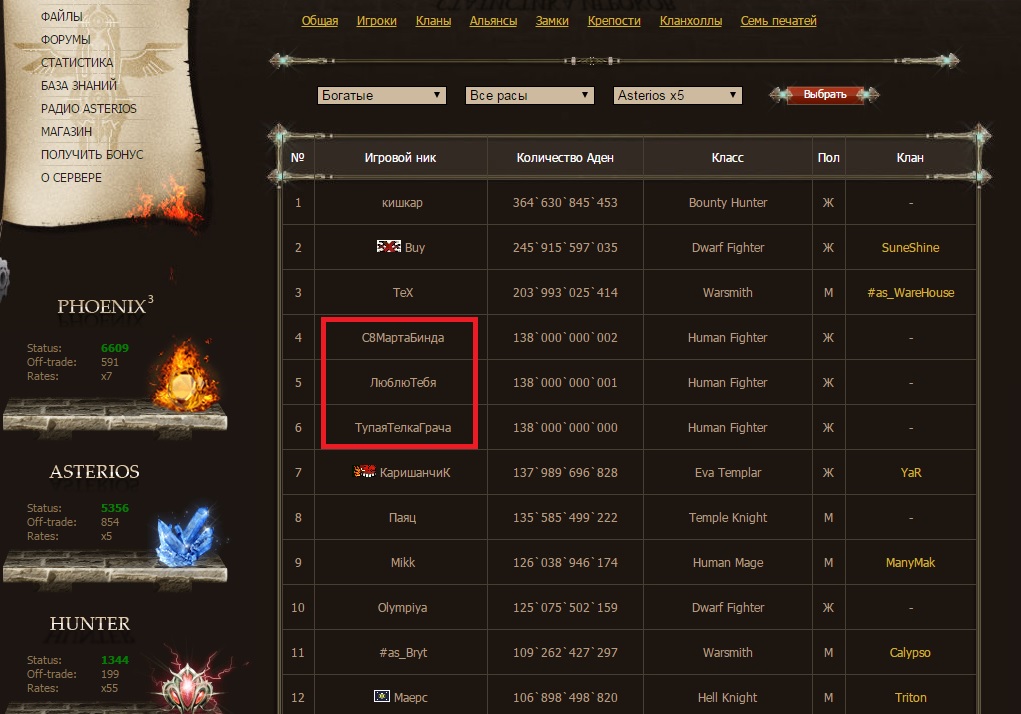This screenshot has width=1021, height=714.
Task: Go to Форумы in the sidebar menu
Action: coord(65,40)
